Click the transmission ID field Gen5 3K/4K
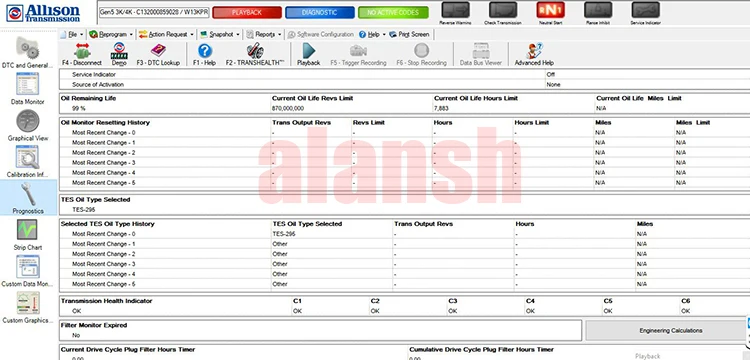Screen dimensions: 750x360 point(154,12)
